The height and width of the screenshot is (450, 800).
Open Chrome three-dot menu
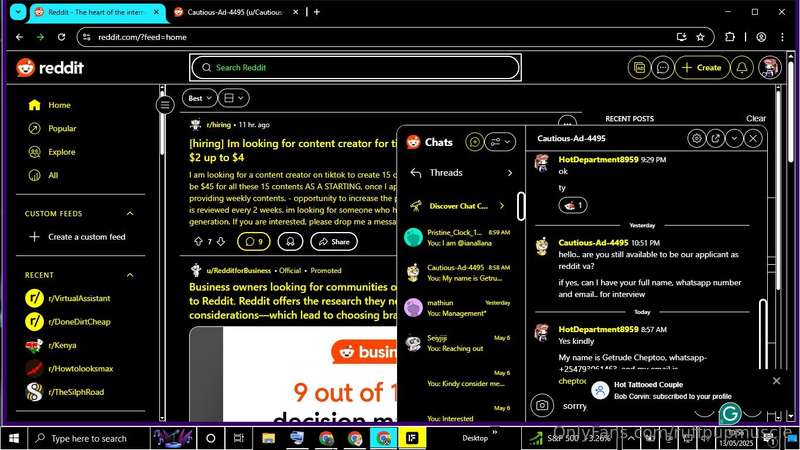tap(782, 37)
